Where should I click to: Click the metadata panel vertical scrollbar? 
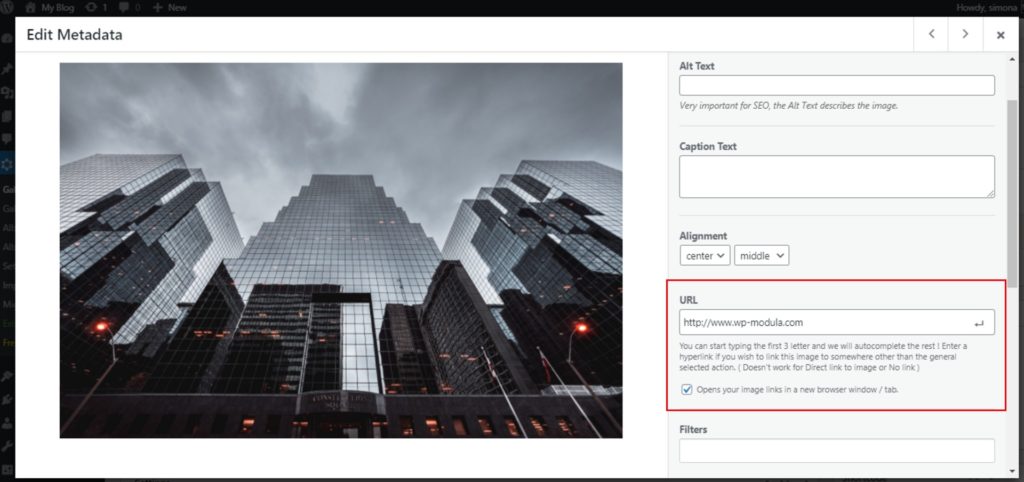pyautogui.click(x=1011, y=180)
